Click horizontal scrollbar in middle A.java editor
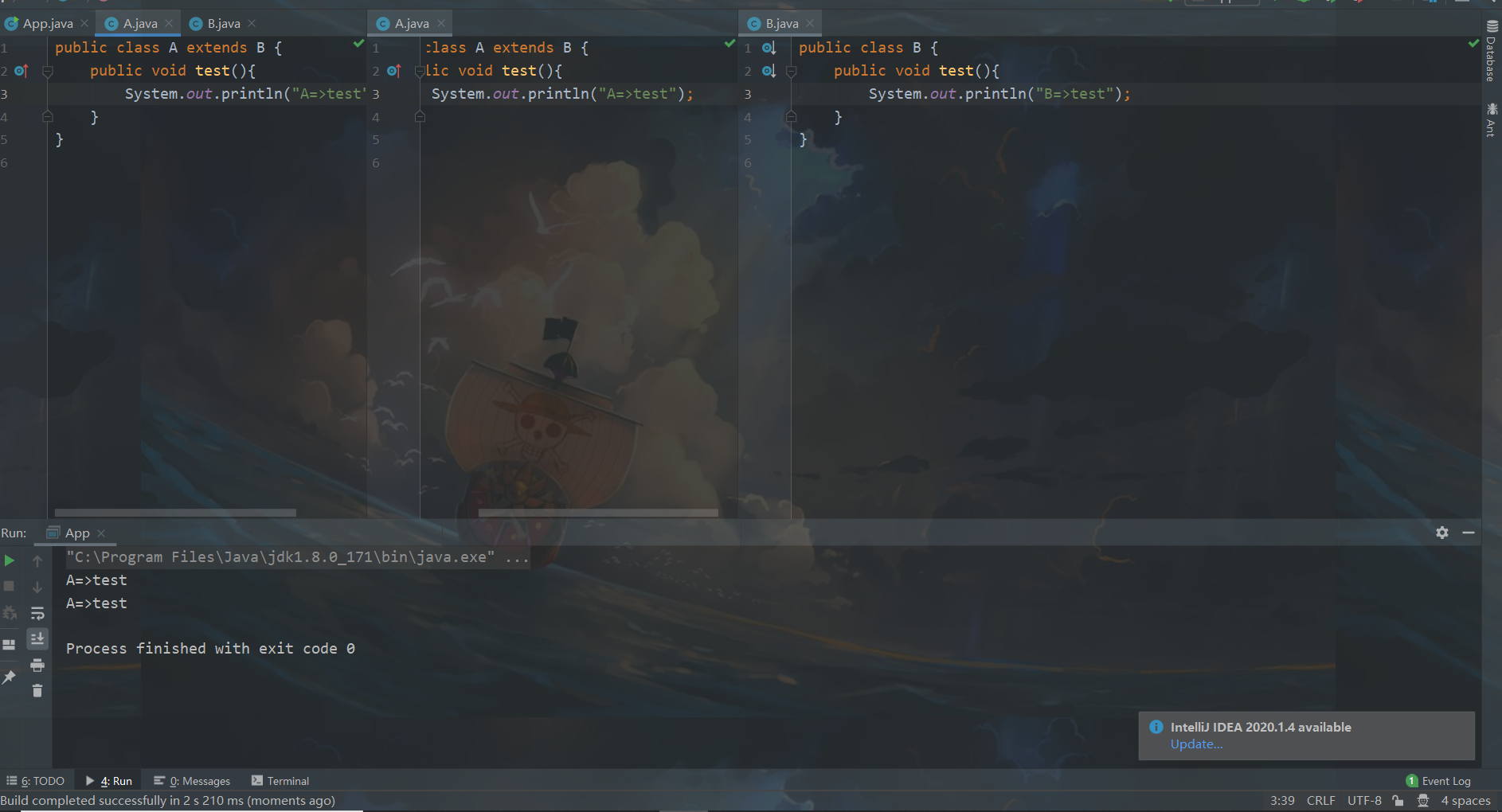This screenshot has height=812, width=1502. 598,513
